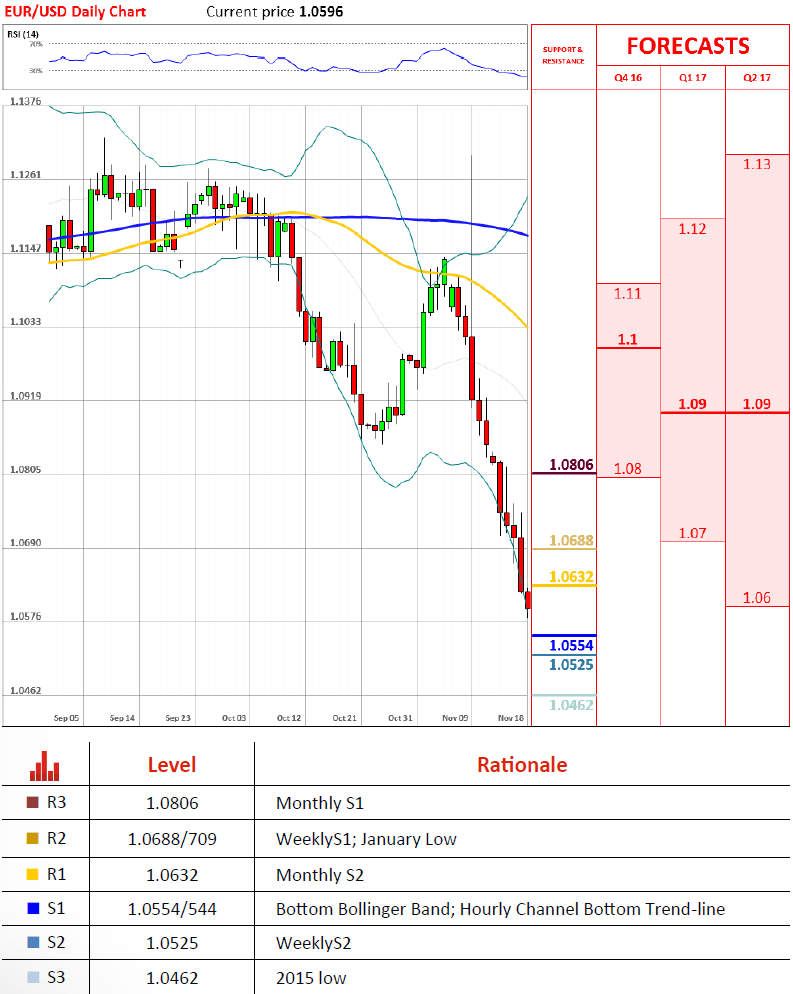This screenshot has height=994, width=793.
Task: Click the RSI 70% level label
Action: point(36,44)
